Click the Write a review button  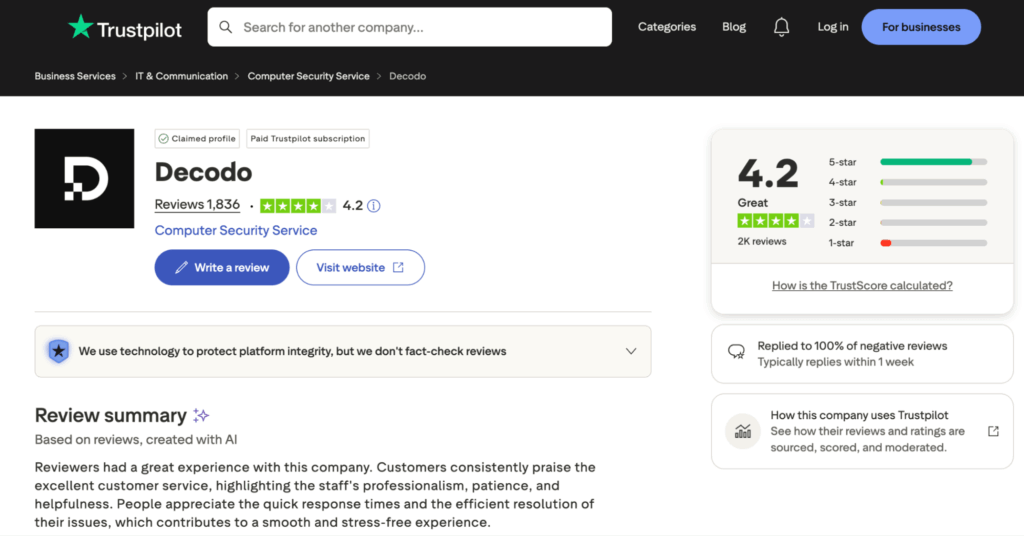tap(222, 267)
